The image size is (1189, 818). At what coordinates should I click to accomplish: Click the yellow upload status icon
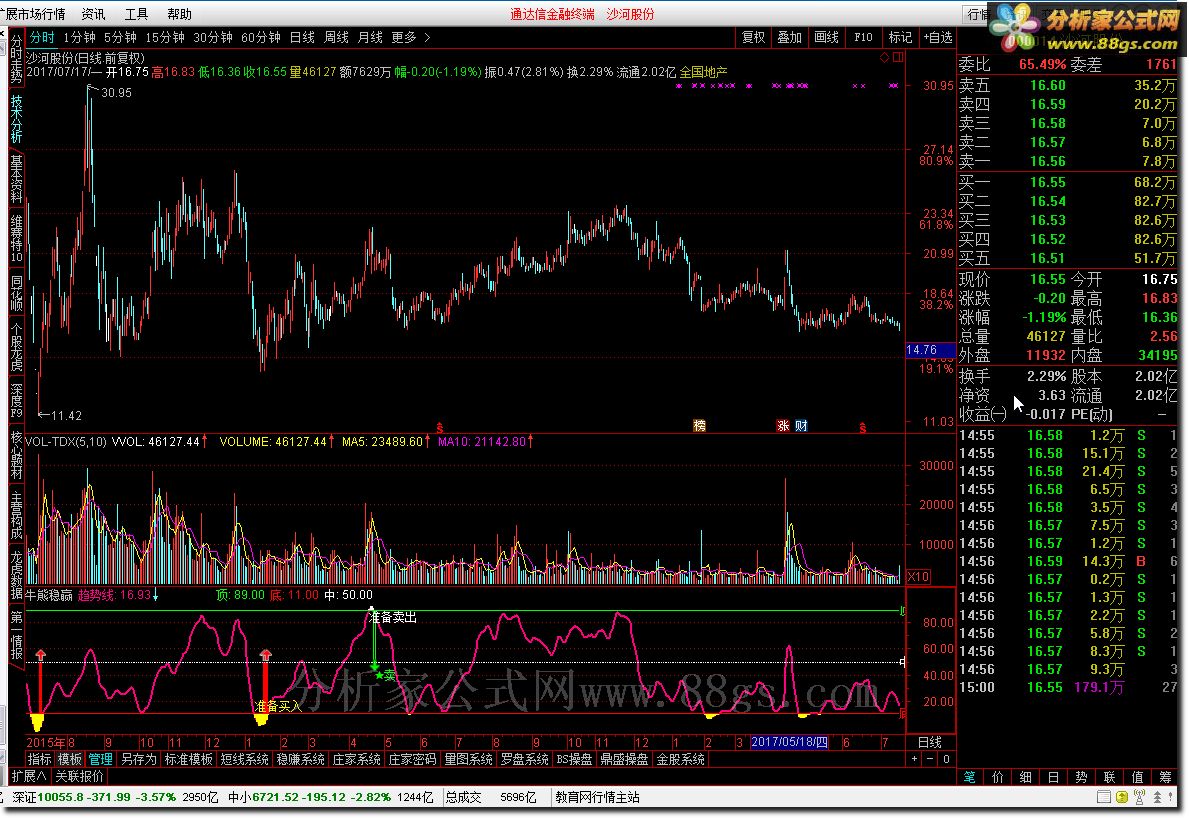click(x=1122, y=797)
